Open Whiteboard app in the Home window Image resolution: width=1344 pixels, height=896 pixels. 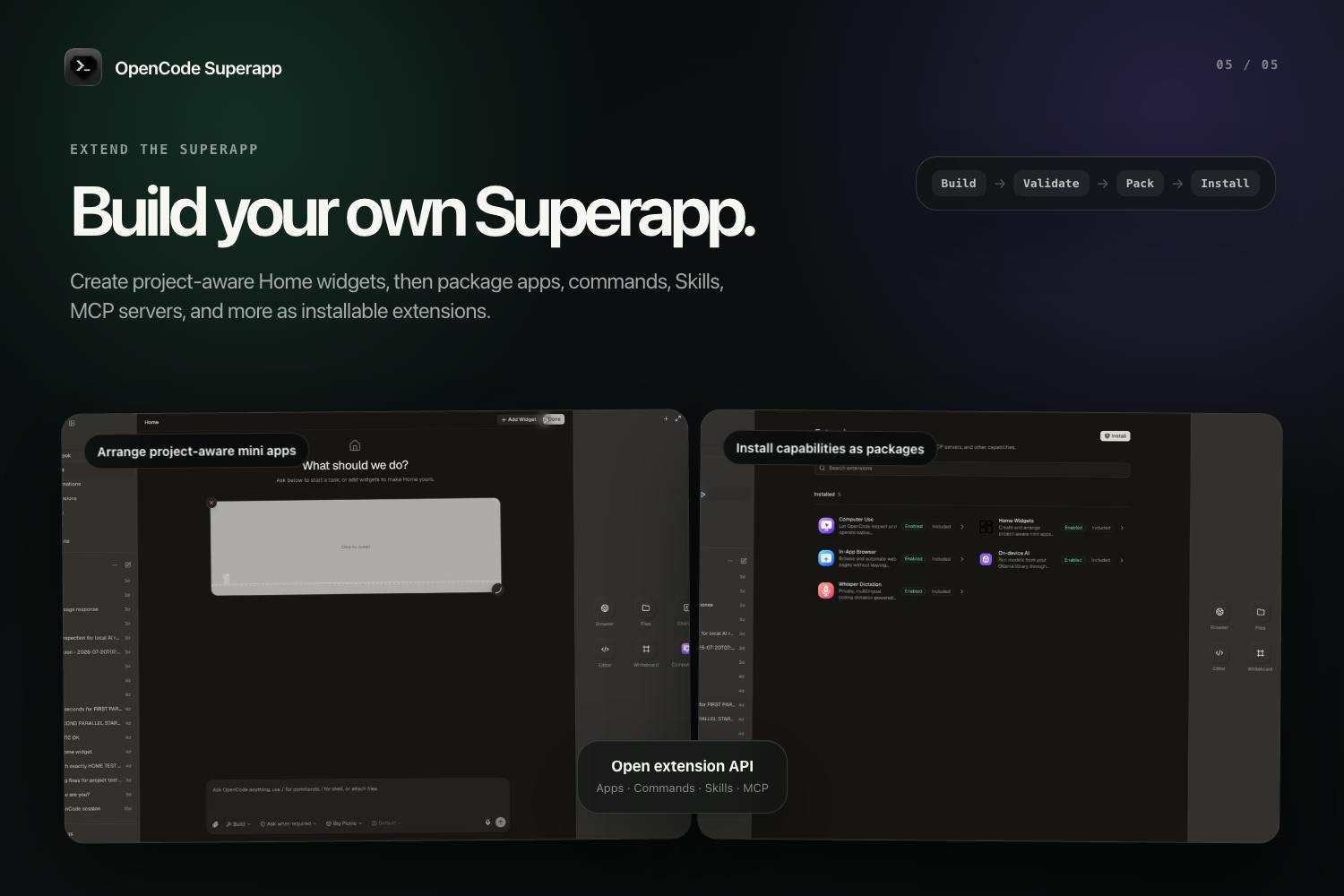[x=646, y=654]
